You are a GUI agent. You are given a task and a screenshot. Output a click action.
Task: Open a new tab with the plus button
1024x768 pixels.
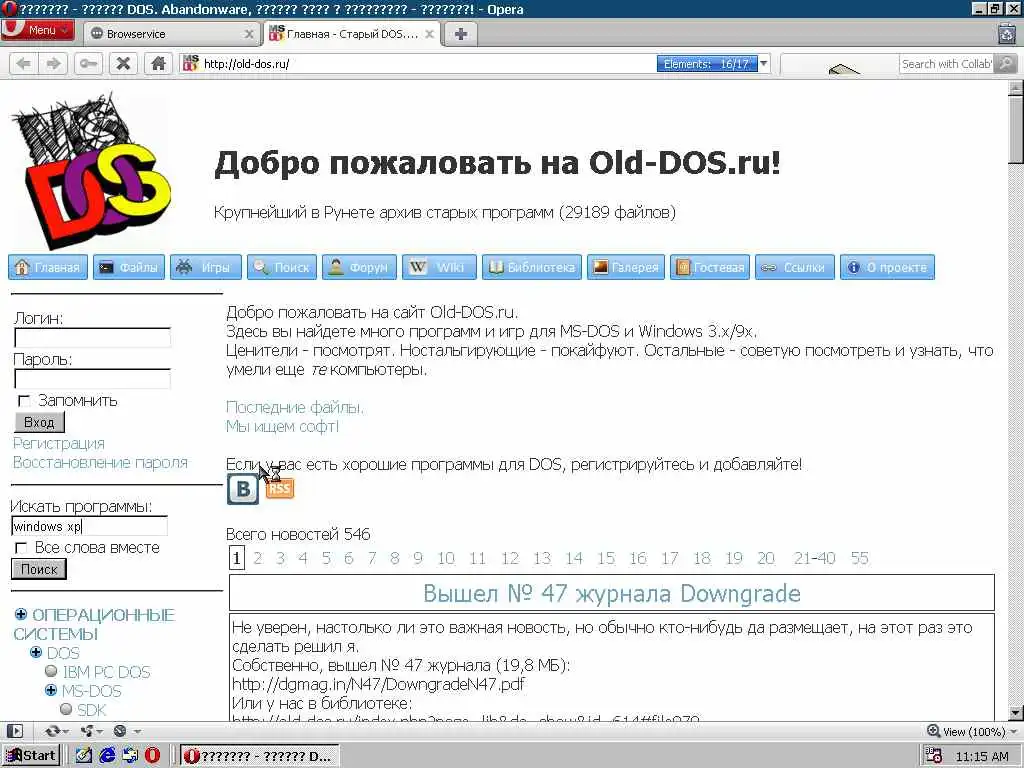coord(460,34)
